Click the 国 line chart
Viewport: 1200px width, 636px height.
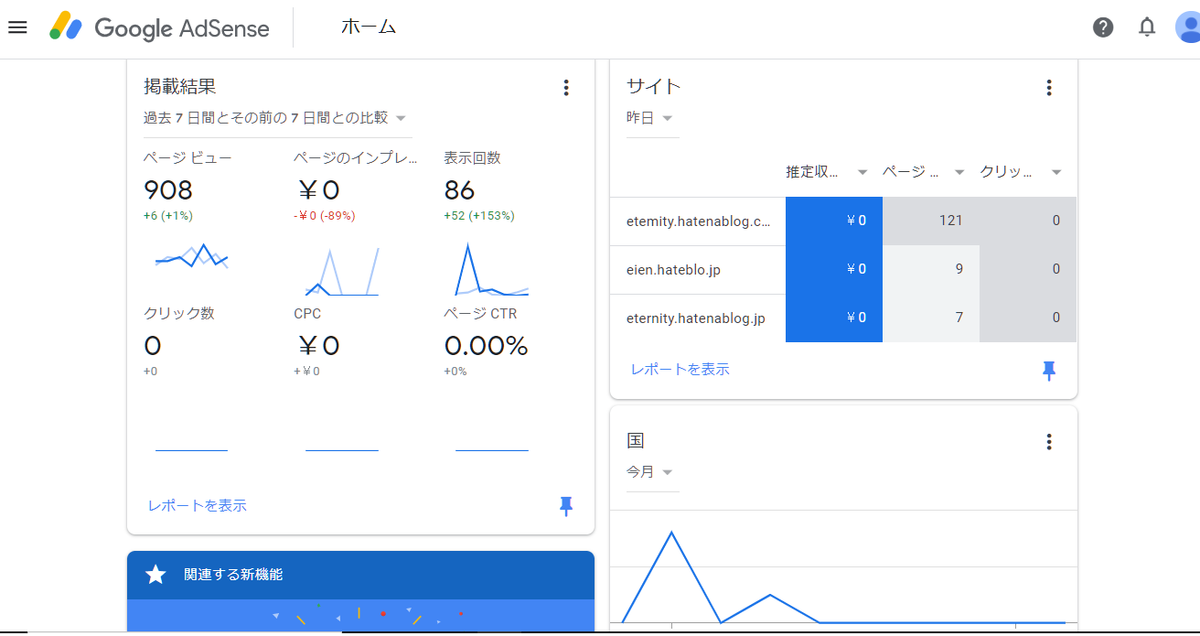coord(844,576)
